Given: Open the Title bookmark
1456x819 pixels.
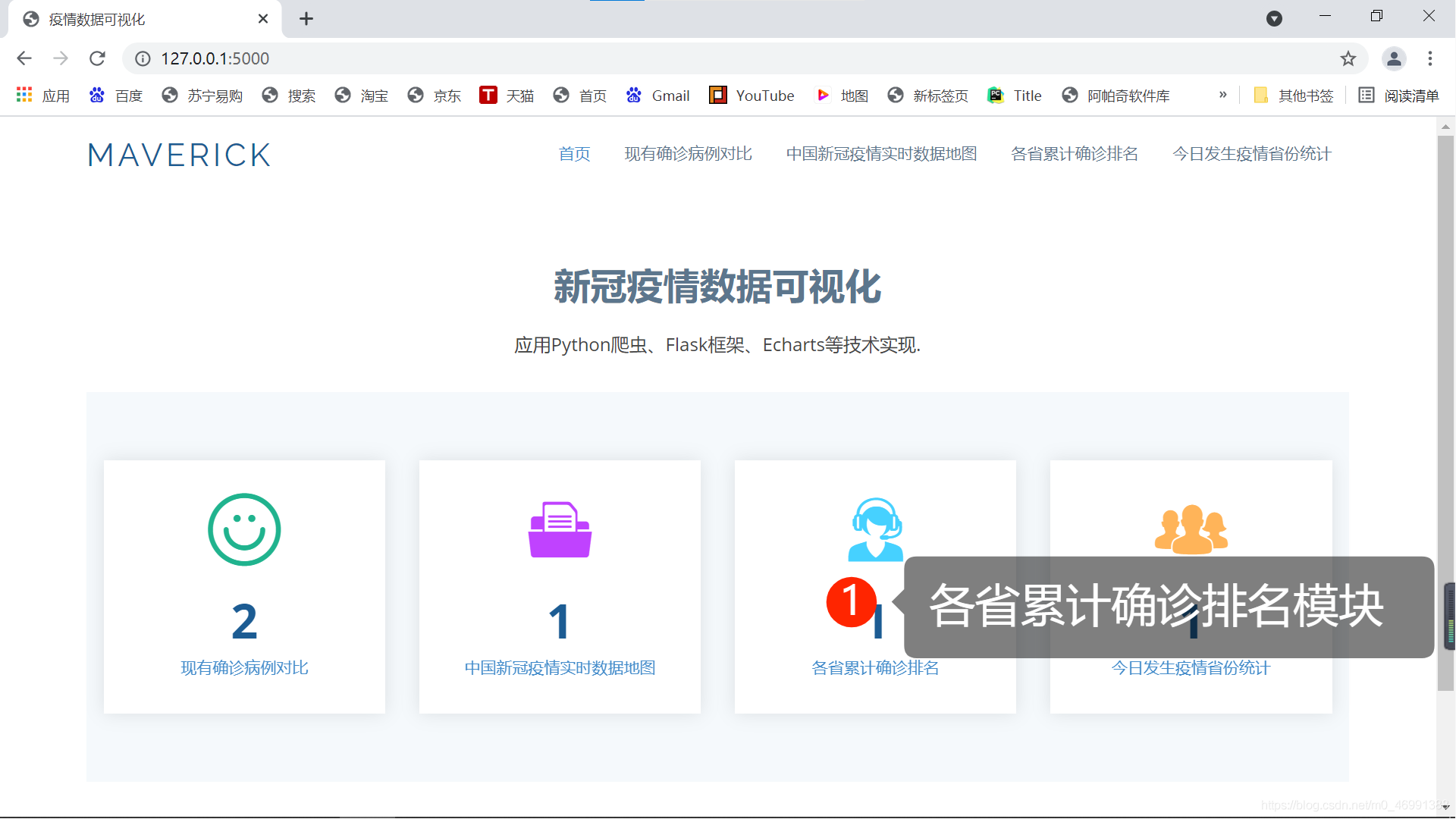Looking at the screenshot, I should [x=1015, y=96].
